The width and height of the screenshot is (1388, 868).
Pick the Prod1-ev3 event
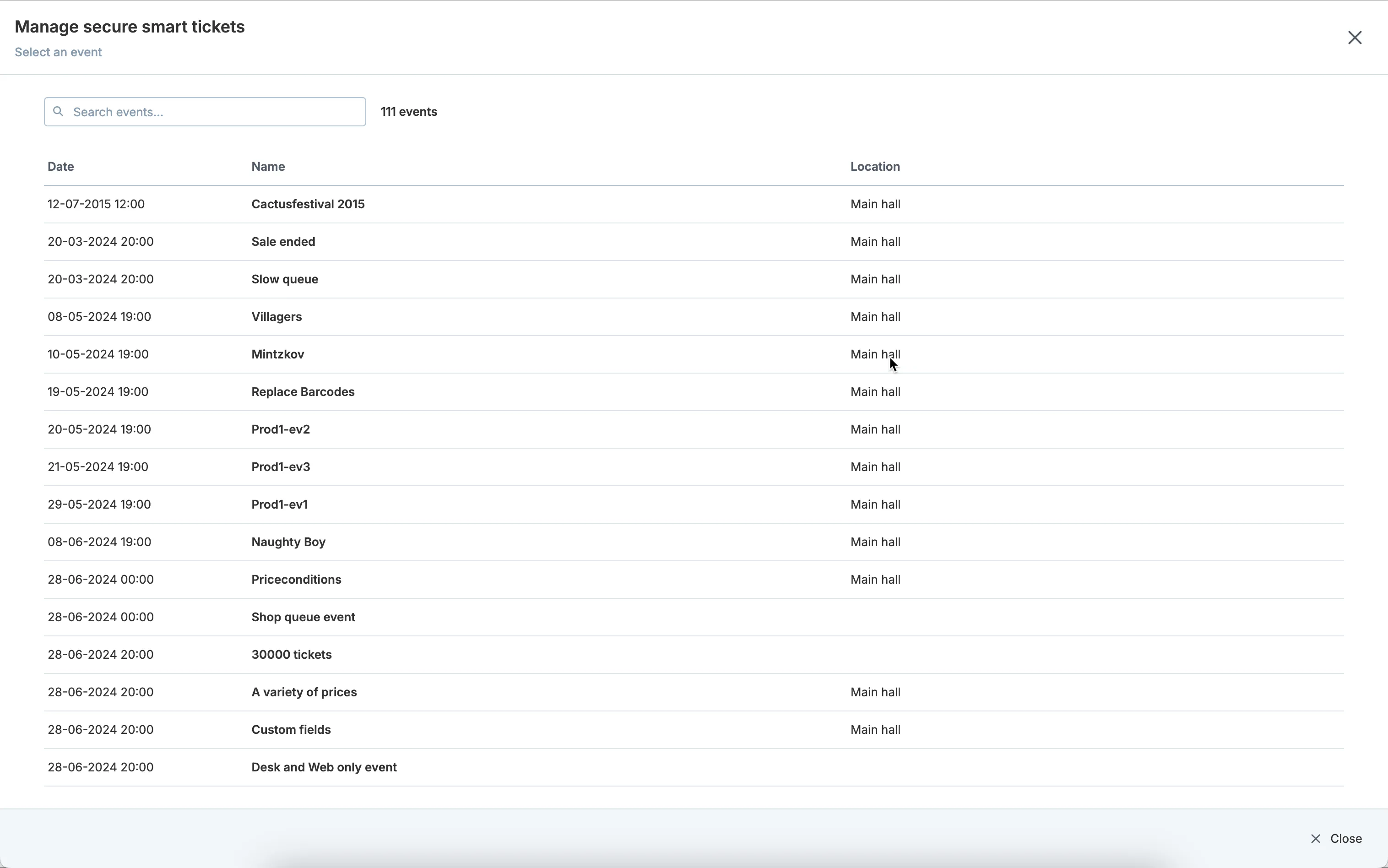click(x=694, y=467)
